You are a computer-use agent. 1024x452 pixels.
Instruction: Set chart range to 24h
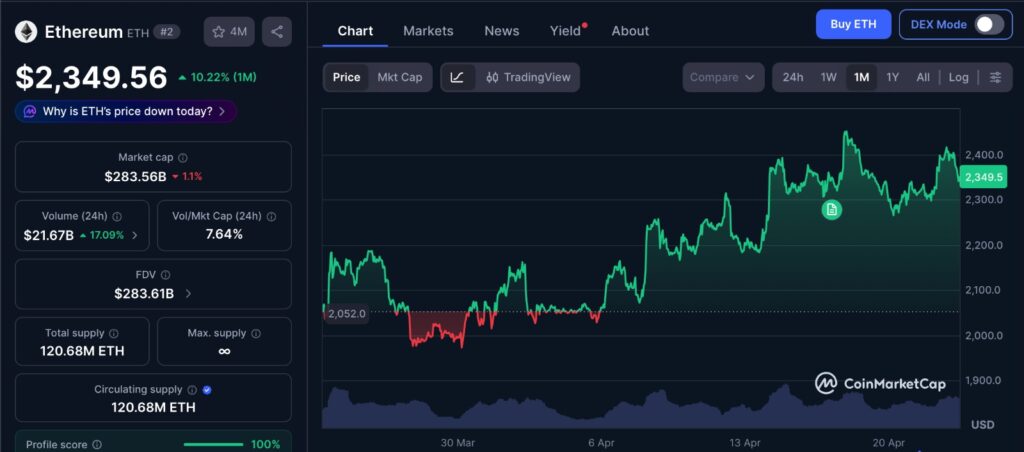[793, 77]
